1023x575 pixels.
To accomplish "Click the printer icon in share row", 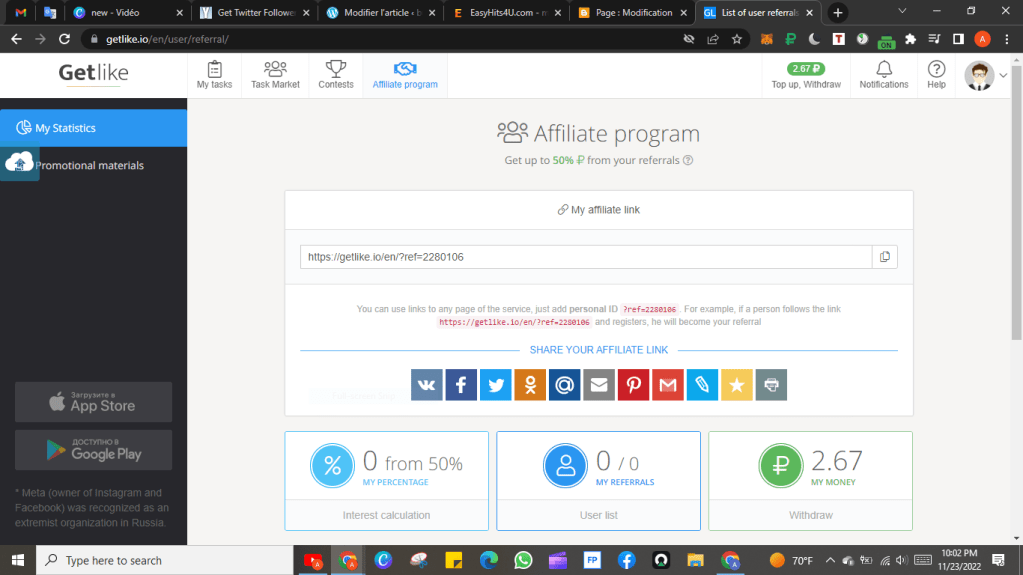I will 771,385.
